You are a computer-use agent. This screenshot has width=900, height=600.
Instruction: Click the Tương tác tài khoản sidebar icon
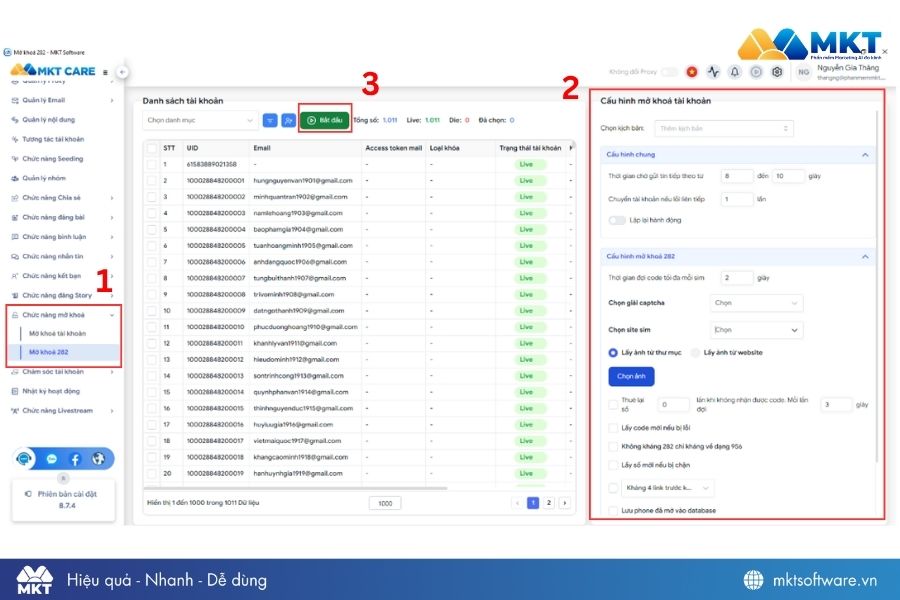coord(15,139)
